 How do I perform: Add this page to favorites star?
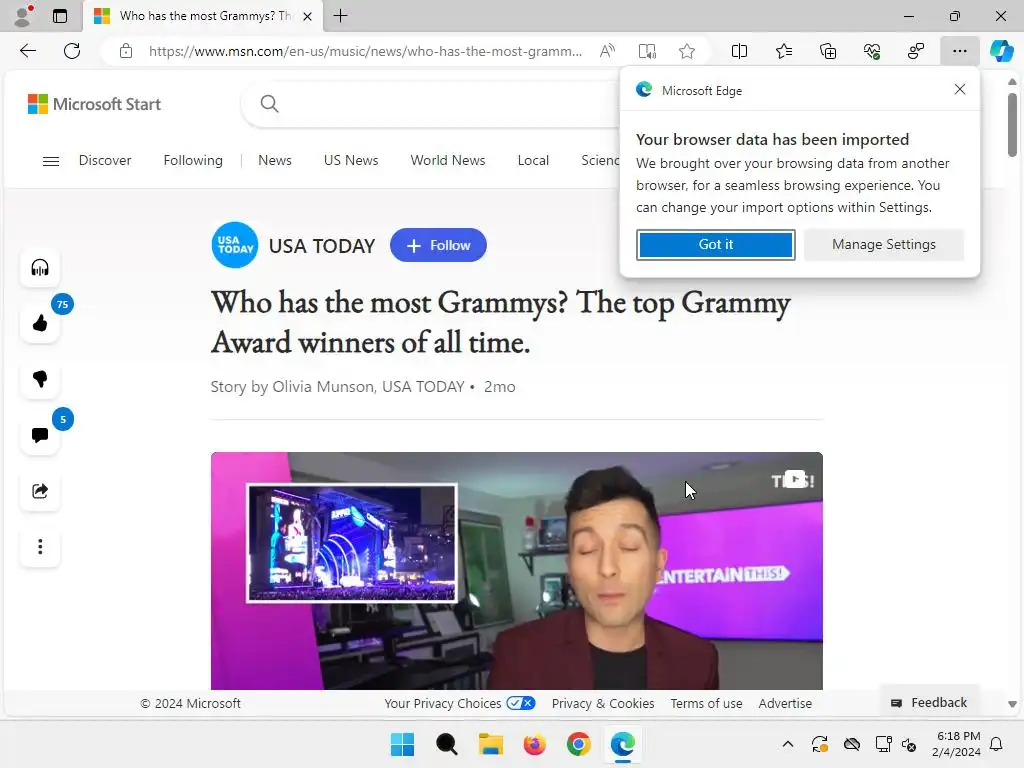[686, 51]
